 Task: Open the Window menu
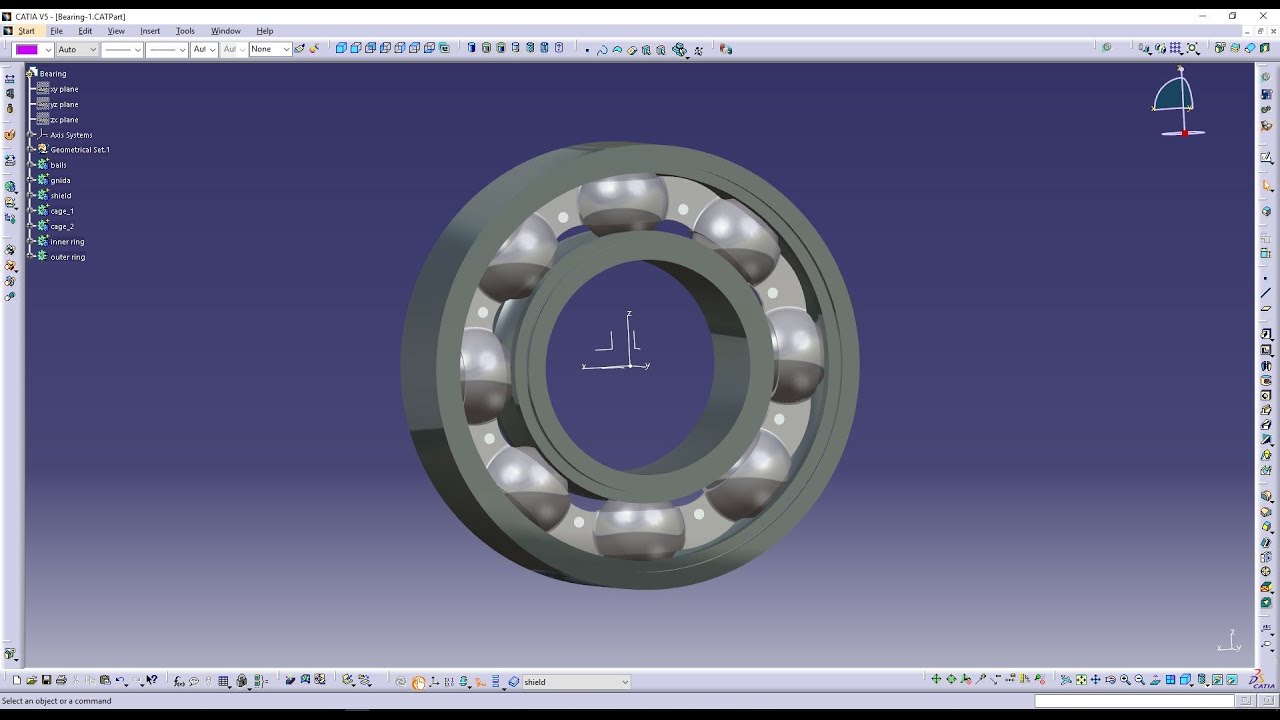click(226, 31)
